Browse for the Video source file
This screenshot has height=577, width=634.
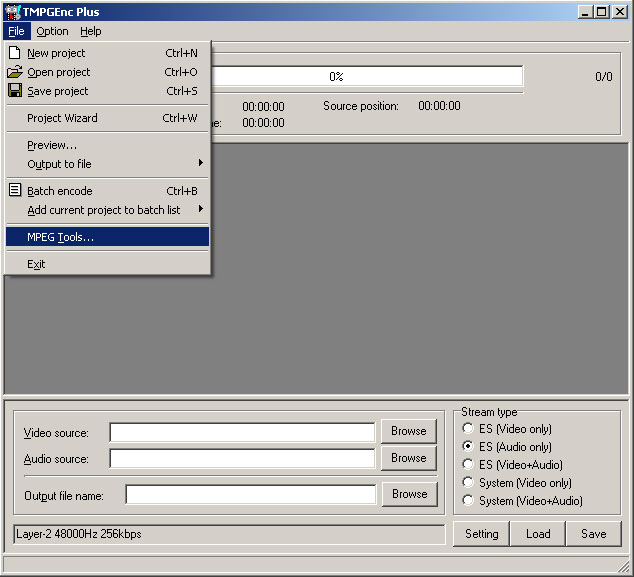(x=409, y=431)
